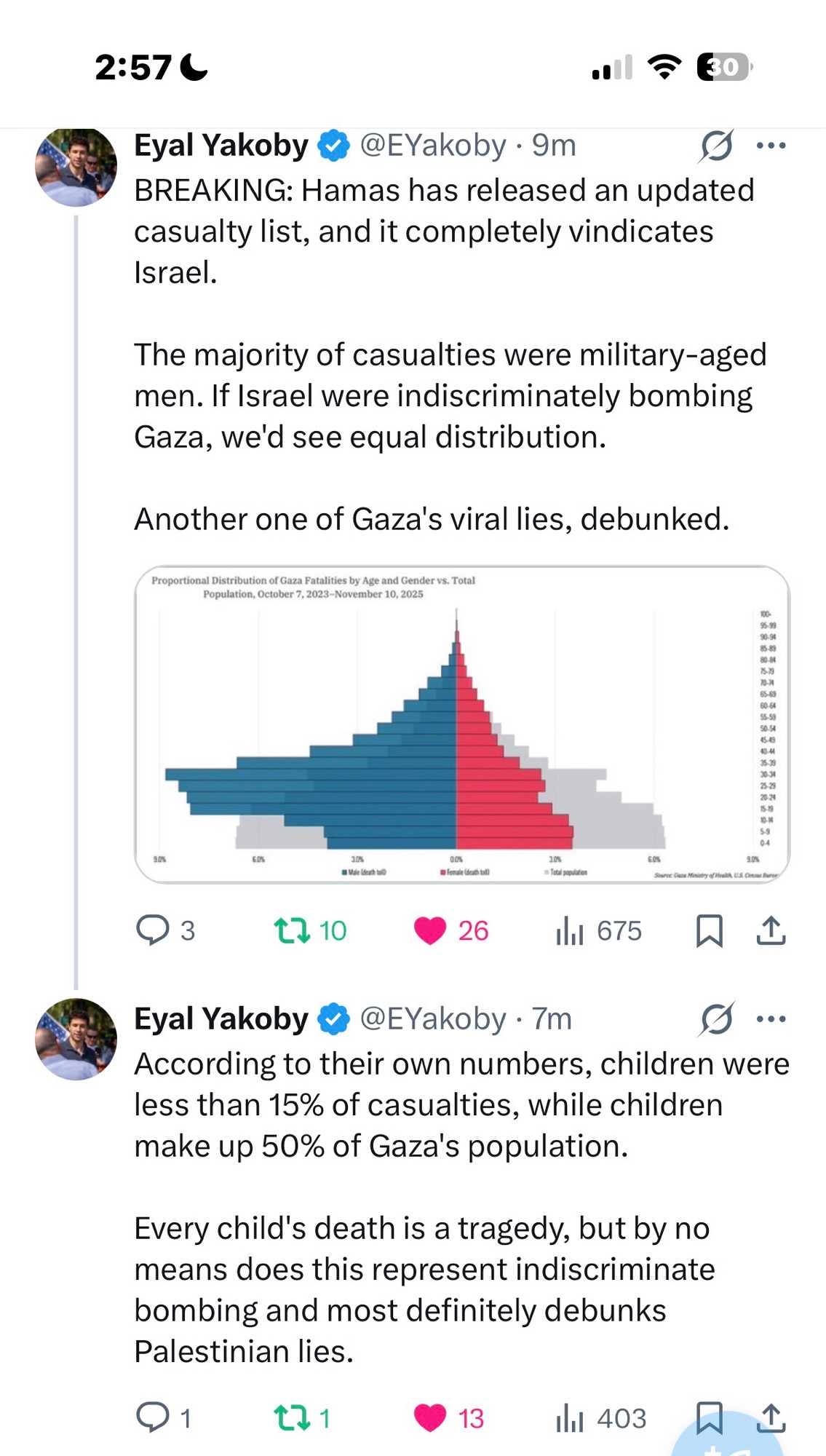Expand three-dot menu on second tweet
This screenshot has width=826, height=1456.
click(x=771, y=1019)
